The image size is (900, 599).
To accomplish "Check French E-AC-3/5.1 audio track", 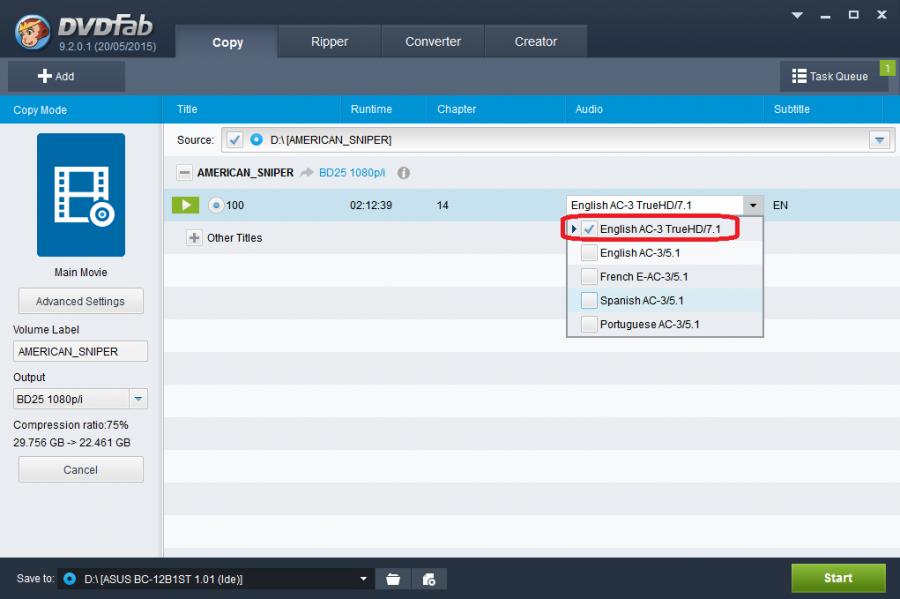I will pyautogui.click(x=589, y=277).
